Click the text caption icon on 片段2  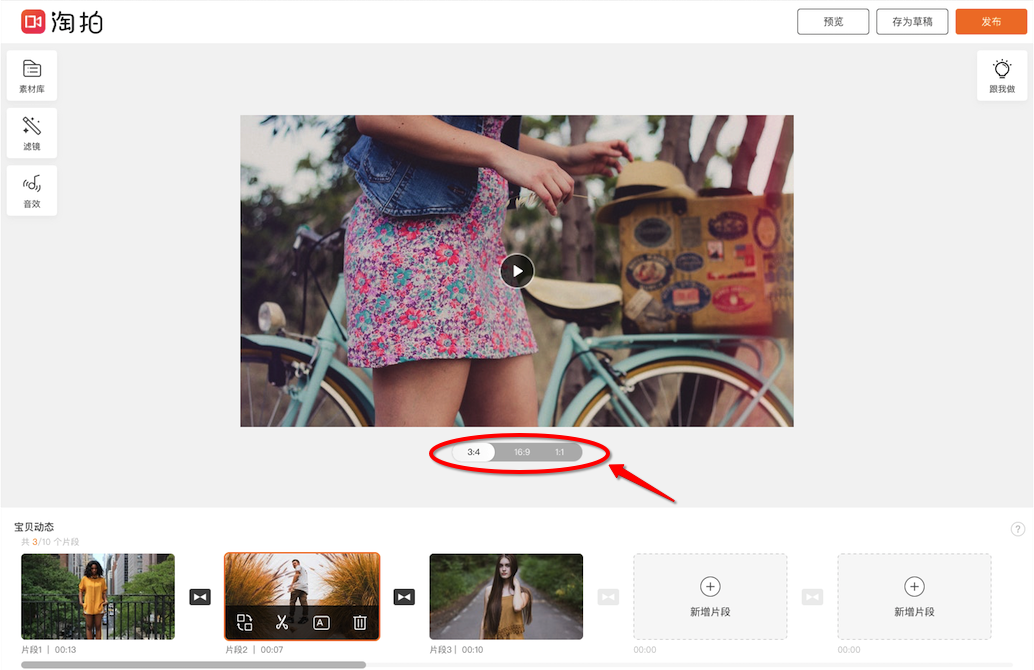[321, 623]
